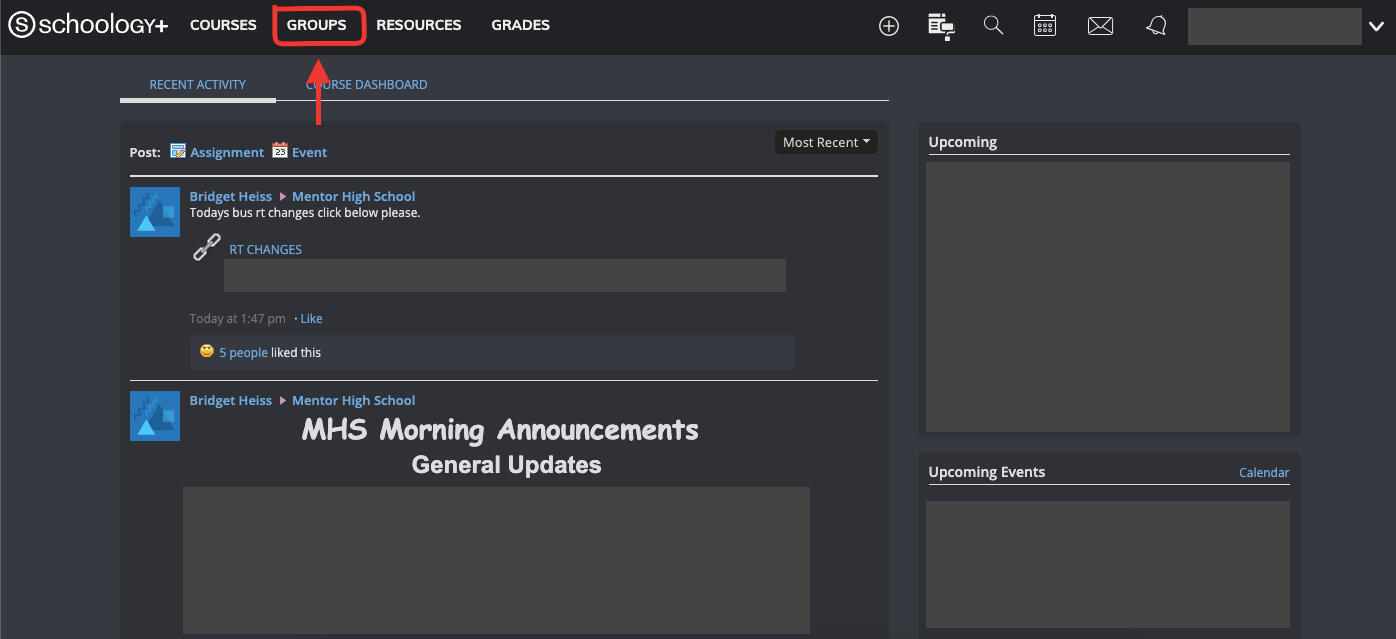Go to GRADES in navigation bar
This screenshot has width=1396, height=639.
pos(520,25)
